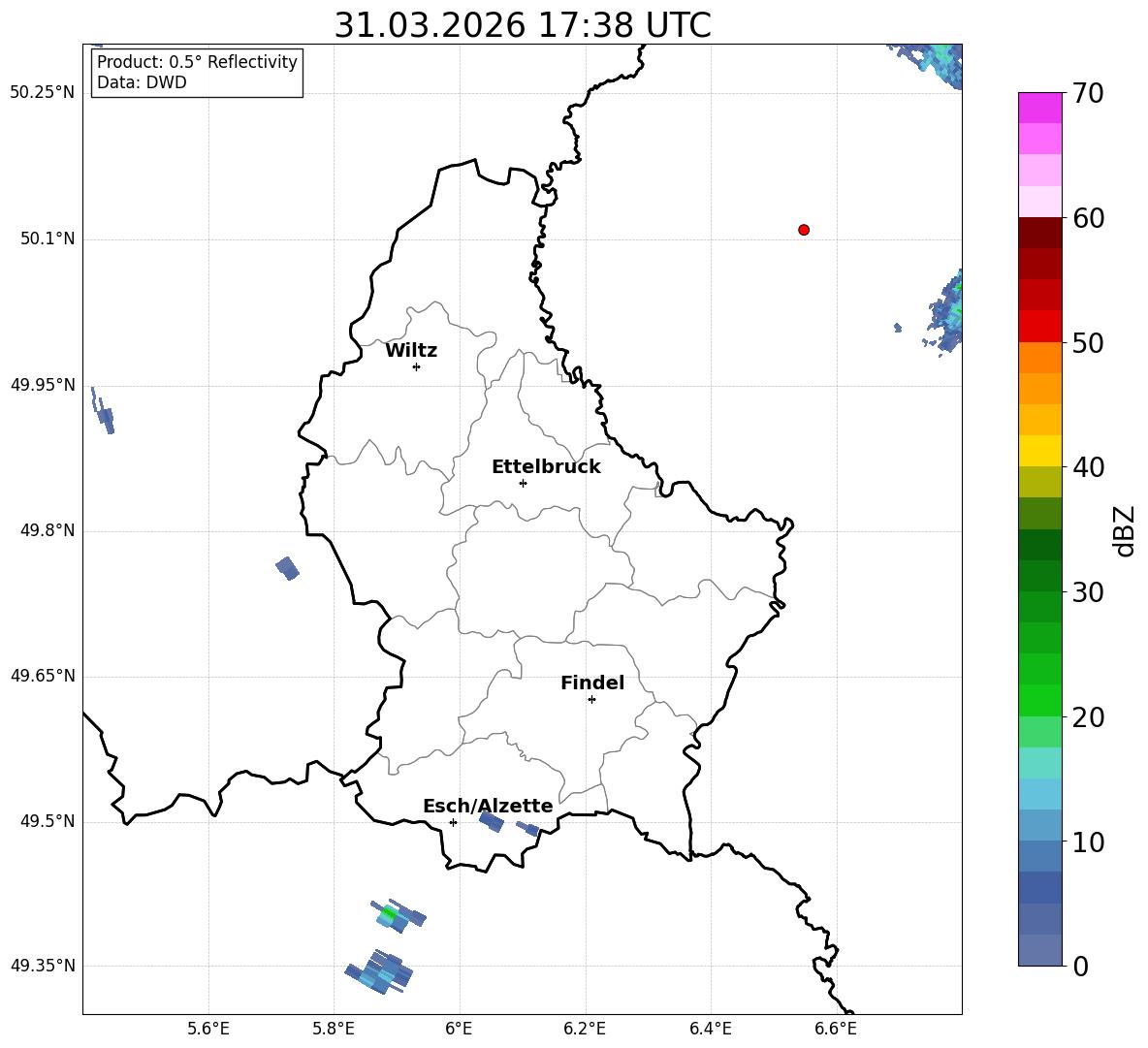This screenshot has width=1148, height=1048.
Task: Click the Findel station cross marker
Action: tap(591, 700)
